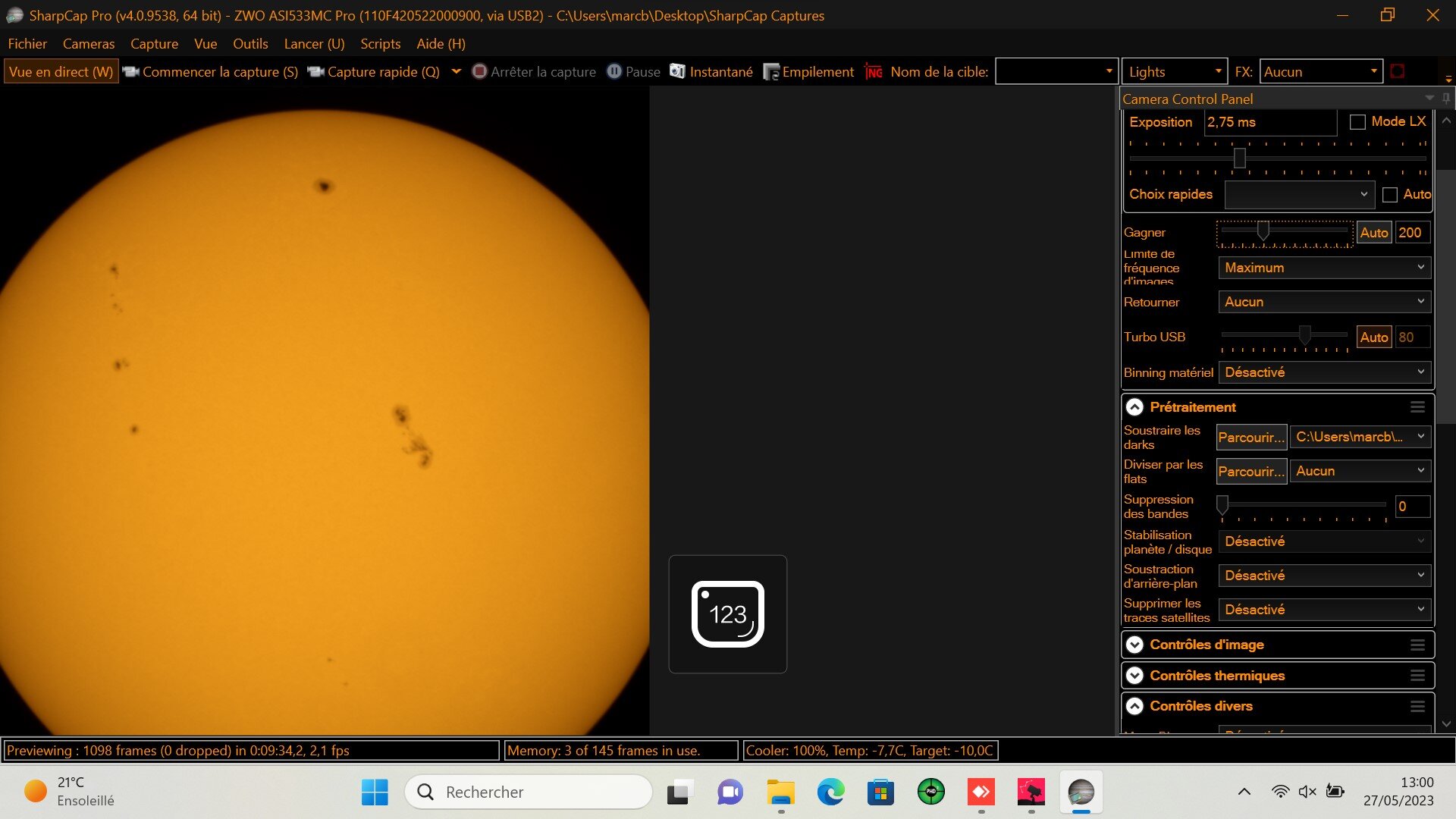Image resolution: width=1456 pixels, height=819 pixels.
Task: Click Parcourir for Diviser par les flats
Action: point(1251,471)
